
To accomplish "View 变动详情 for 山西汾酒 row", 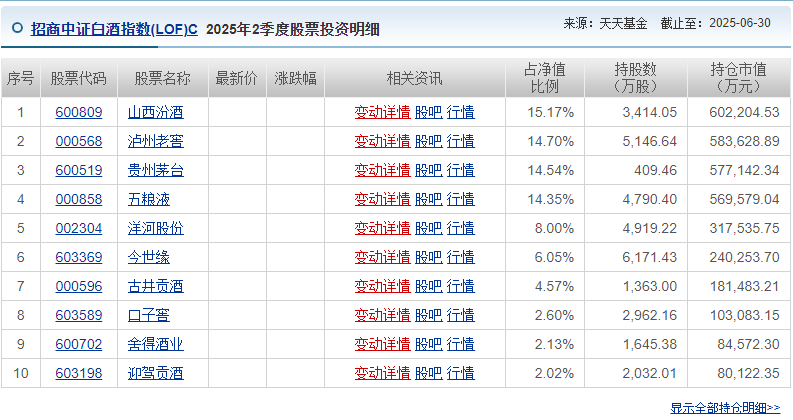I will click(x=382, y=112).
